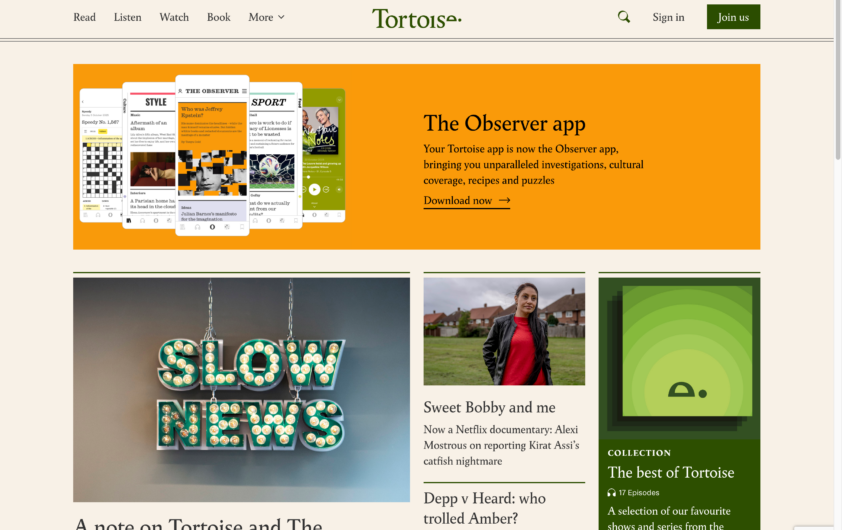Open the Sweet Bobby and me headline
842x530 pixels.
489,407
